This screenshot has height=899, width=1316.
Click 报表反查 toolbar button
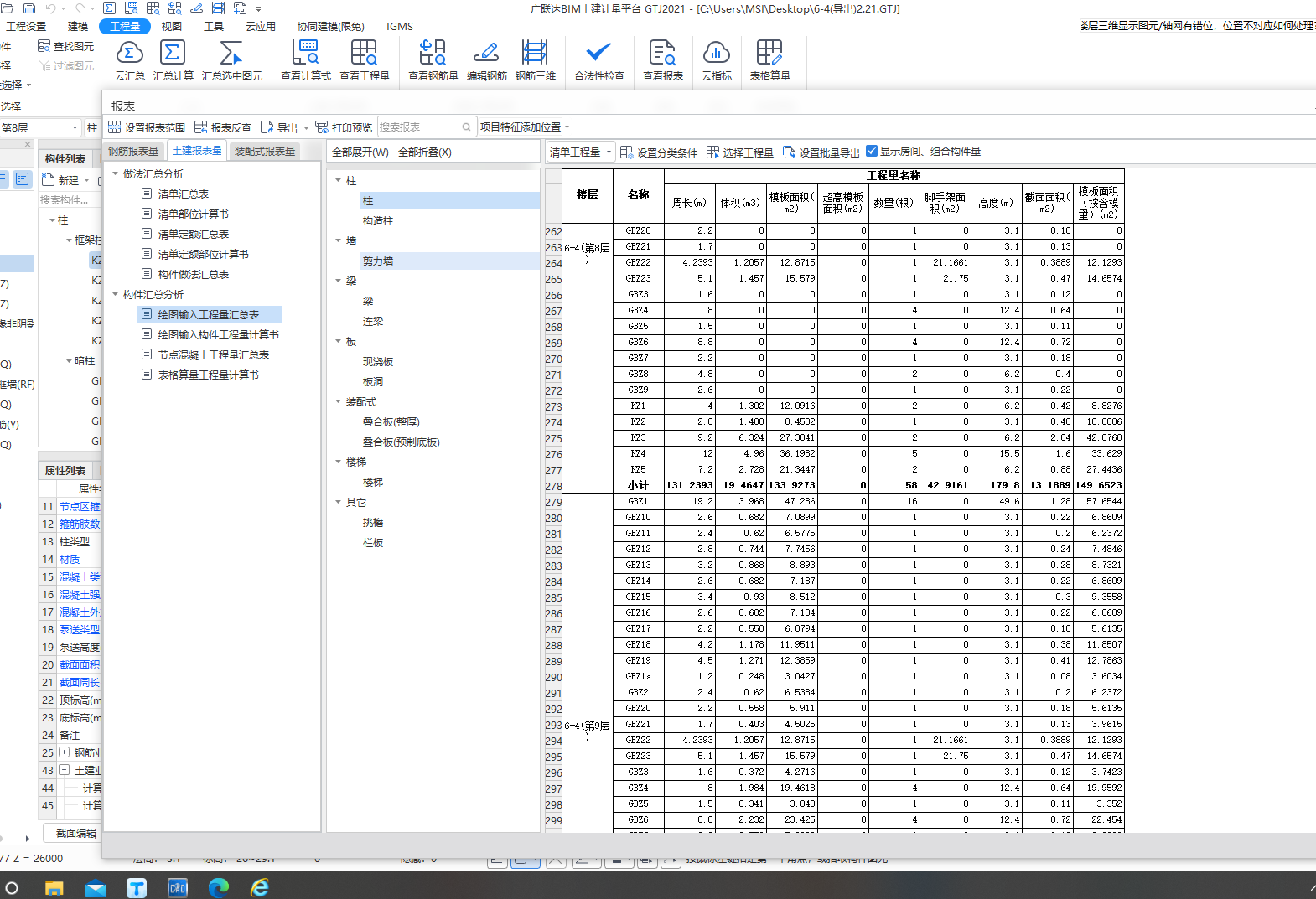pyautogui.click(x=223, y=127)
